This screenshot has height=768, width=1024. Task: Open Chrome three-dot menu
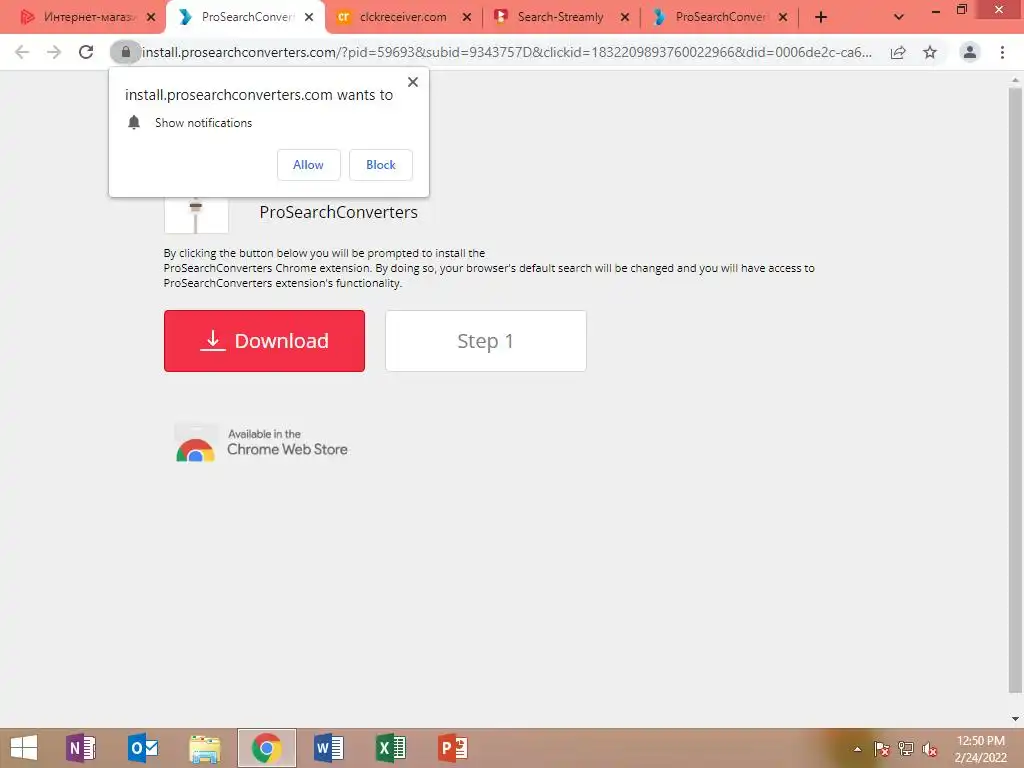point(1002,52)
